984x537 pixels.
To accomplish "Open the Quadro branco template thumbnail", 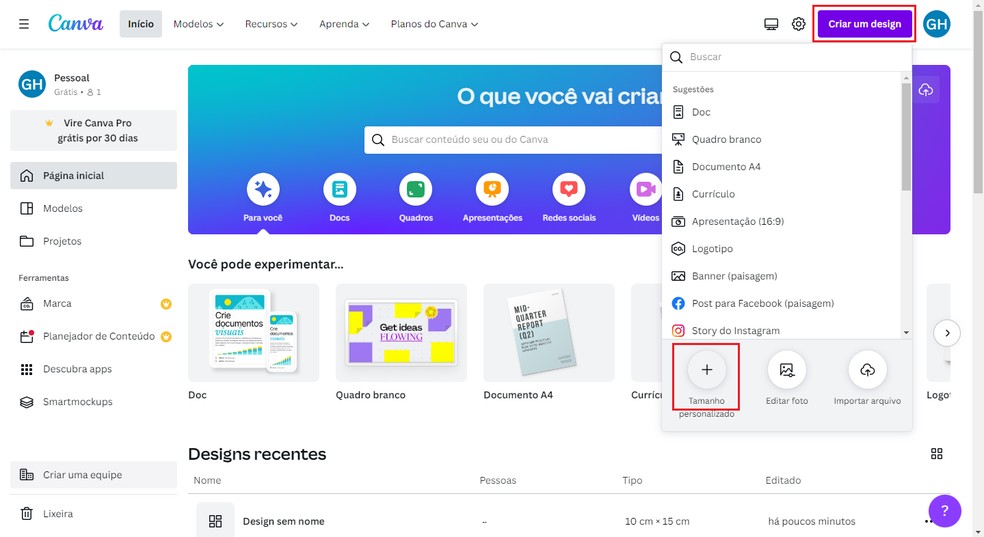I will (401, 332).
